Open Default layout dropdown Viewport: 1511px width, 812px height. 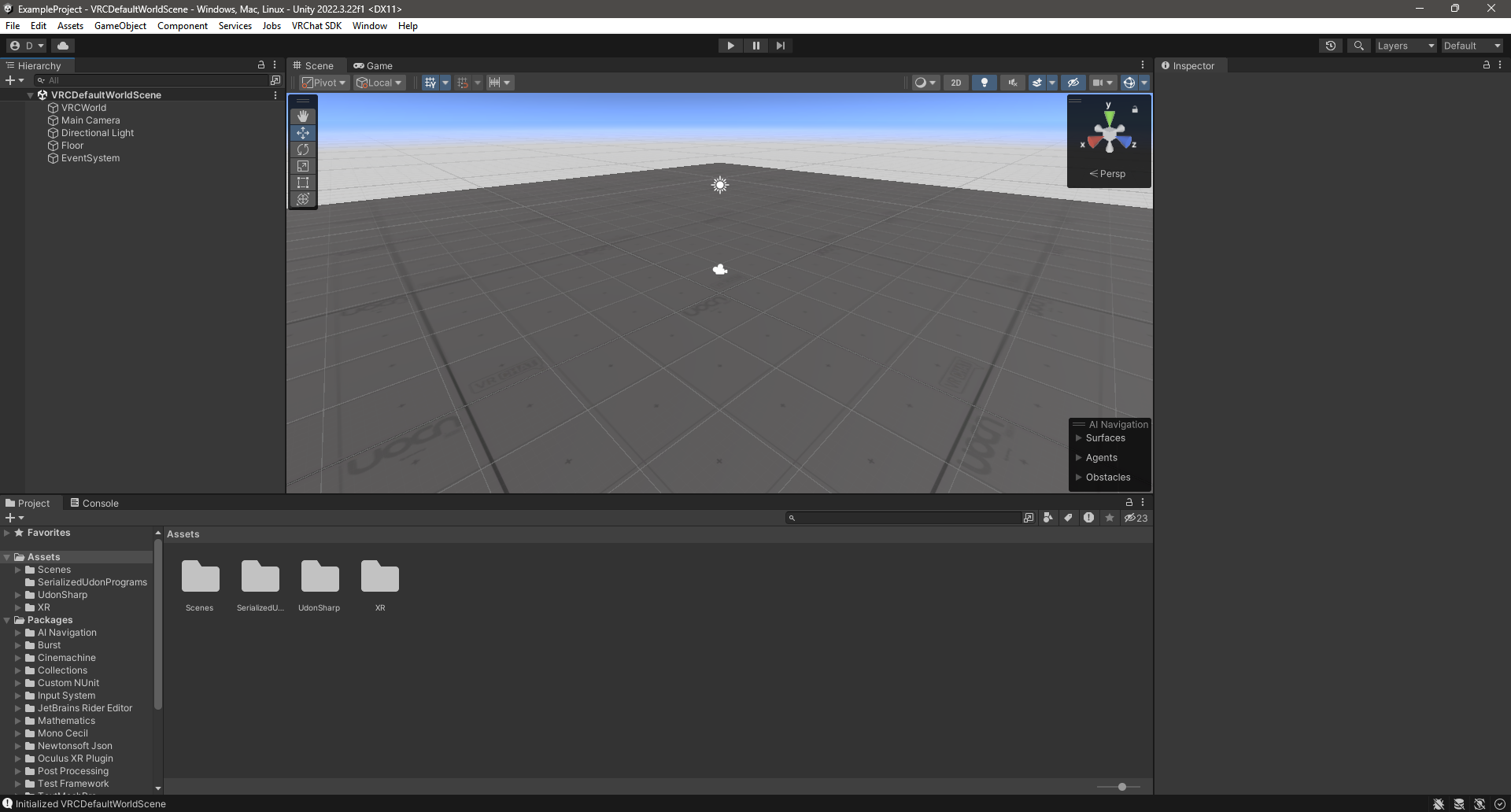(x=1472, y=46)
